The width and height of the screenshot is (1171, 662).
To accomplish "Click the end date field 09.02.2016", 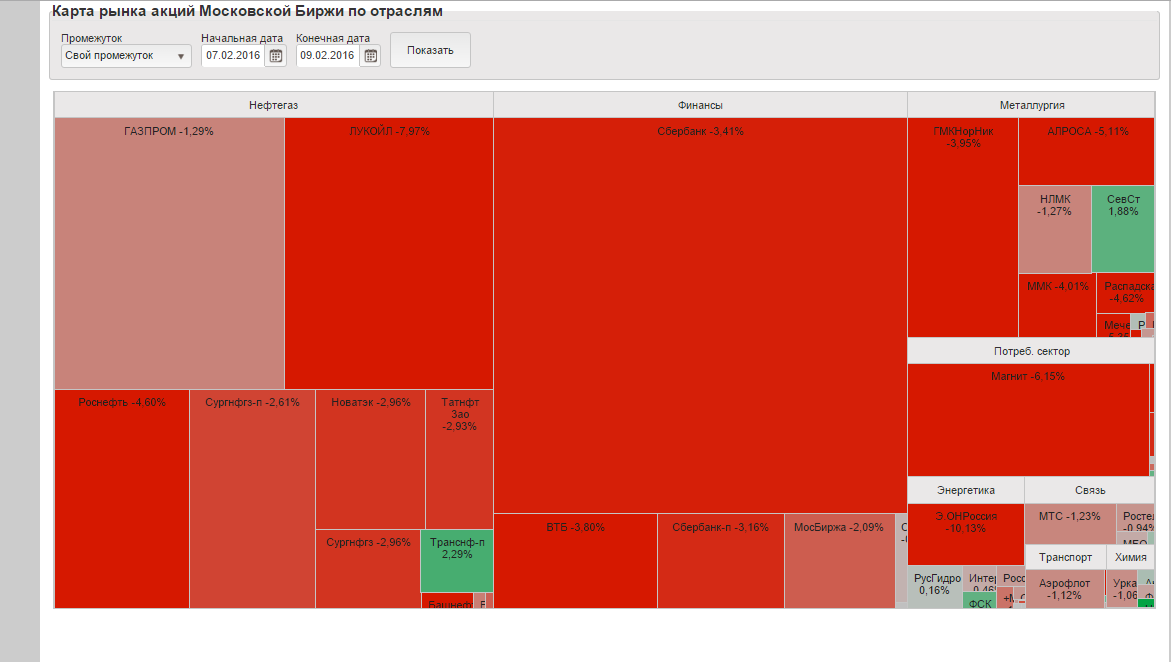I will coord(328,56).
